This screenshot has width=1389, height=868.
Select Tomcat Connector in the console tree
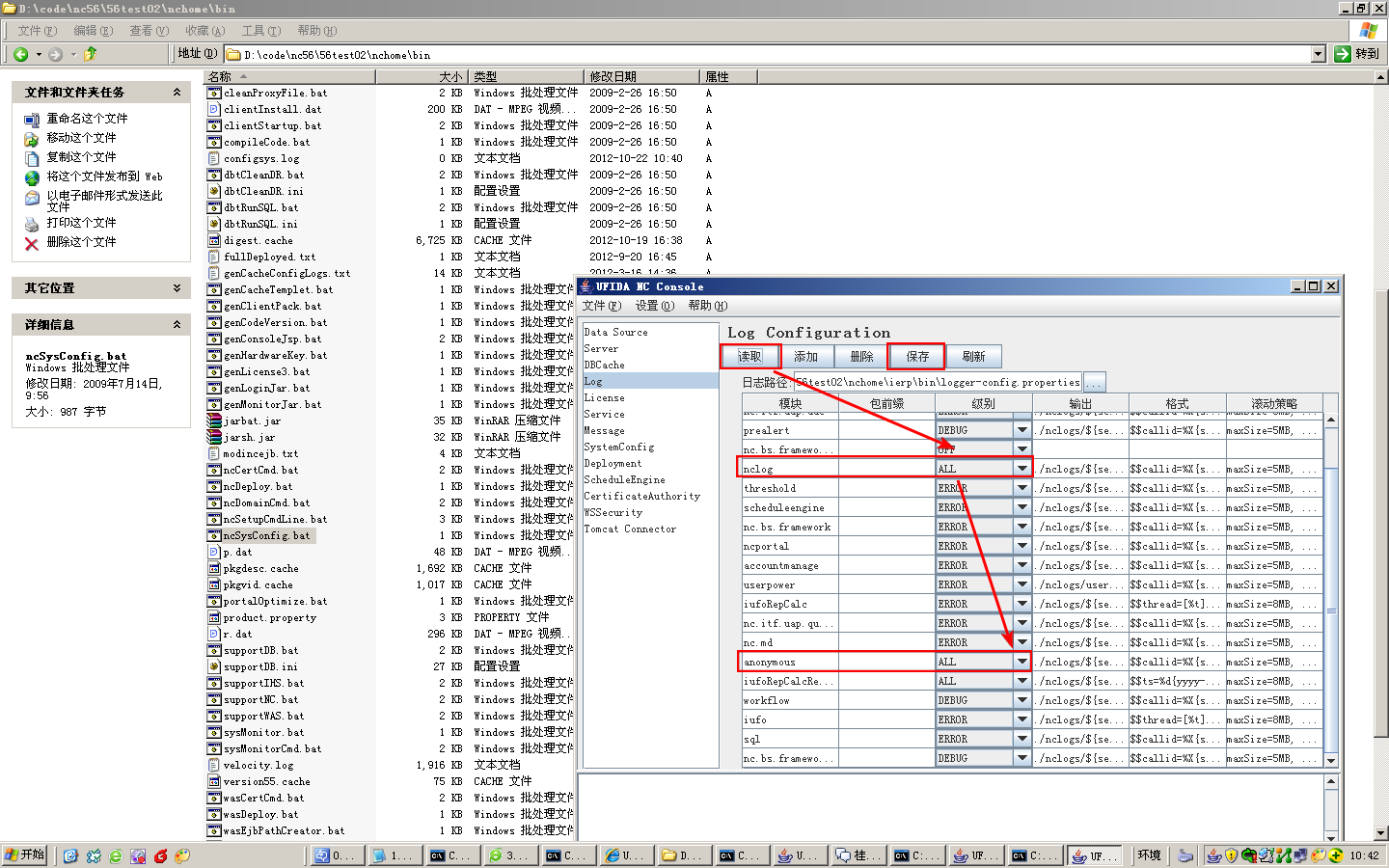tap(630, 529)
